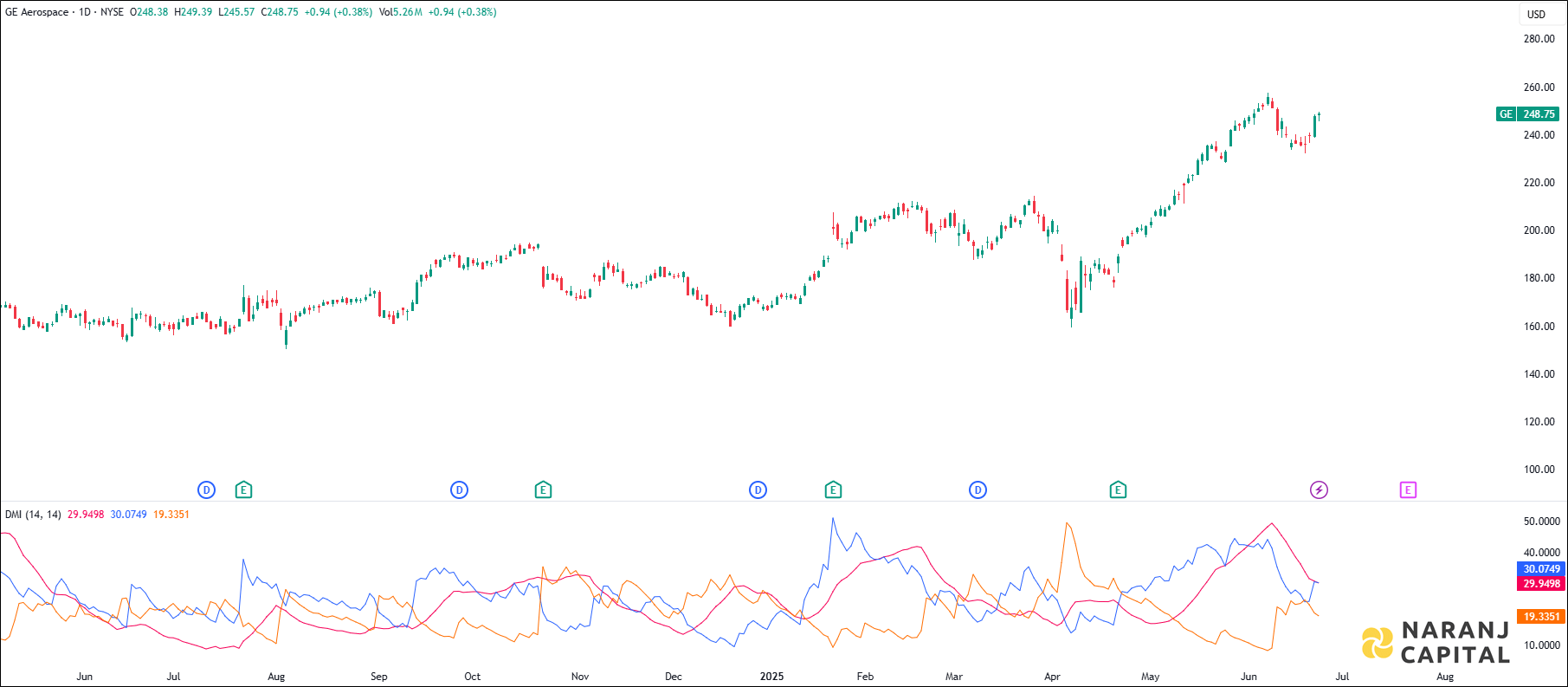The height and width of the screenshot is (687, 1568).
Task: Click the 1D interval label
Action: tap(85, 12)
